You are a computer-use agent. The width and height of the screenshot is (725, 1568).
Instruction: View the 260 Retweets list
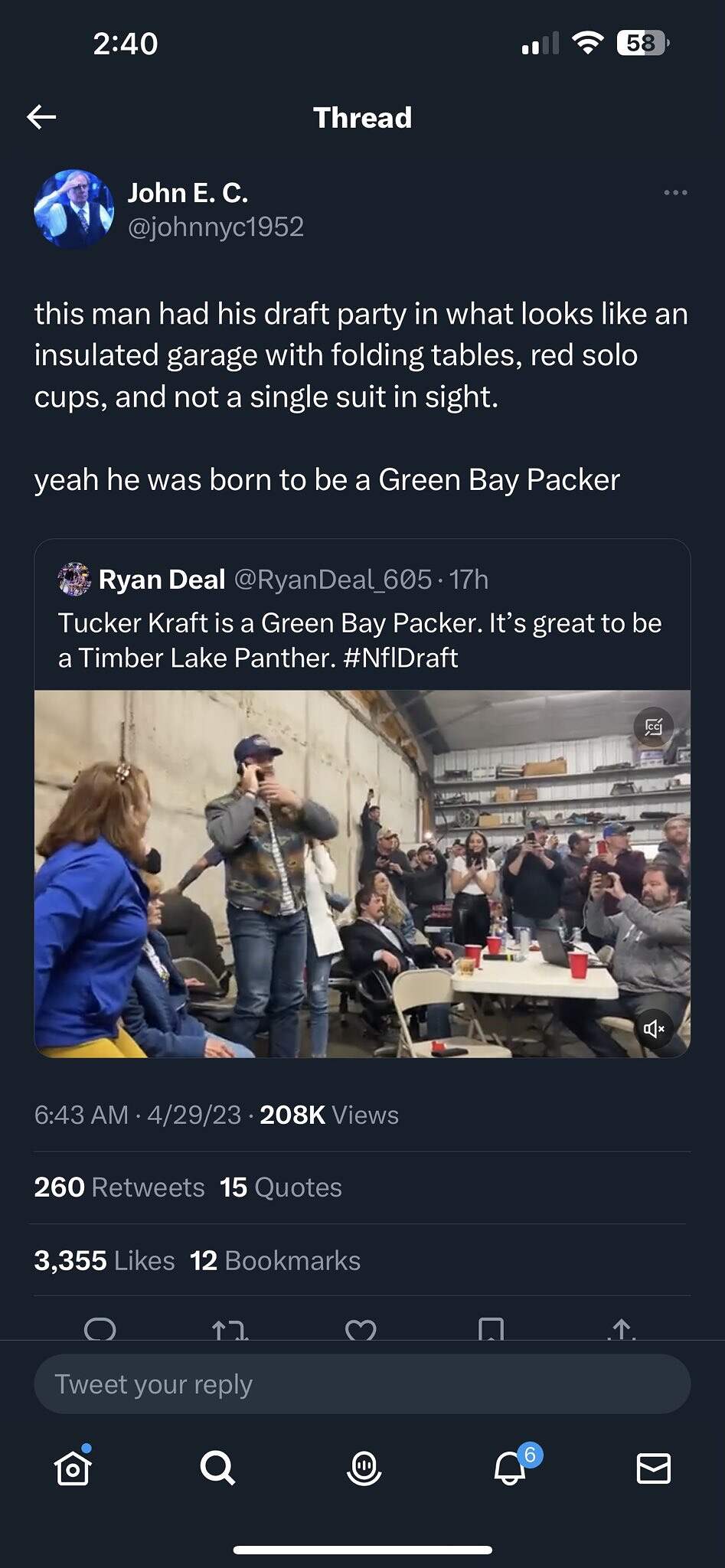coord(119,1187)
